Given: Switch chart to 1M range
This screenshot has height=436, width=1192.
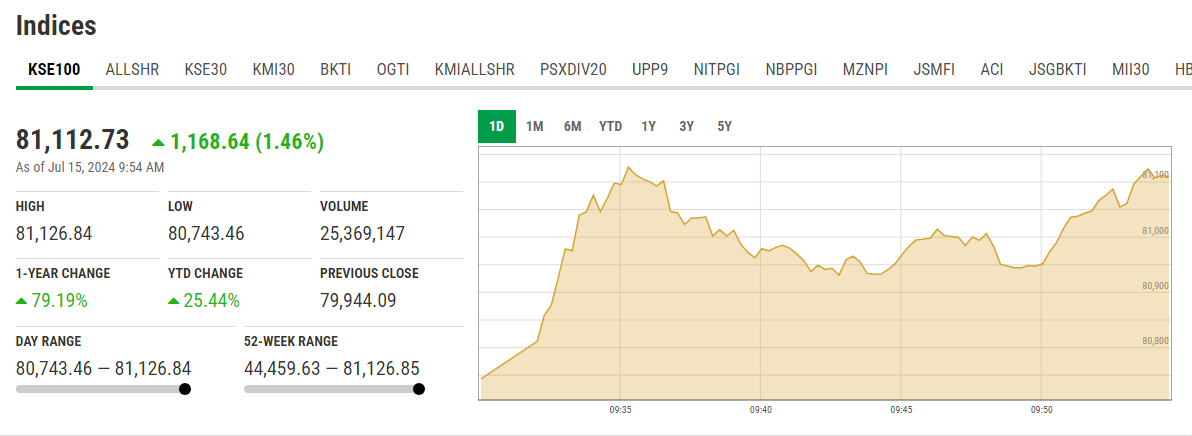Looking at the screenshot, I should [534, 127].
